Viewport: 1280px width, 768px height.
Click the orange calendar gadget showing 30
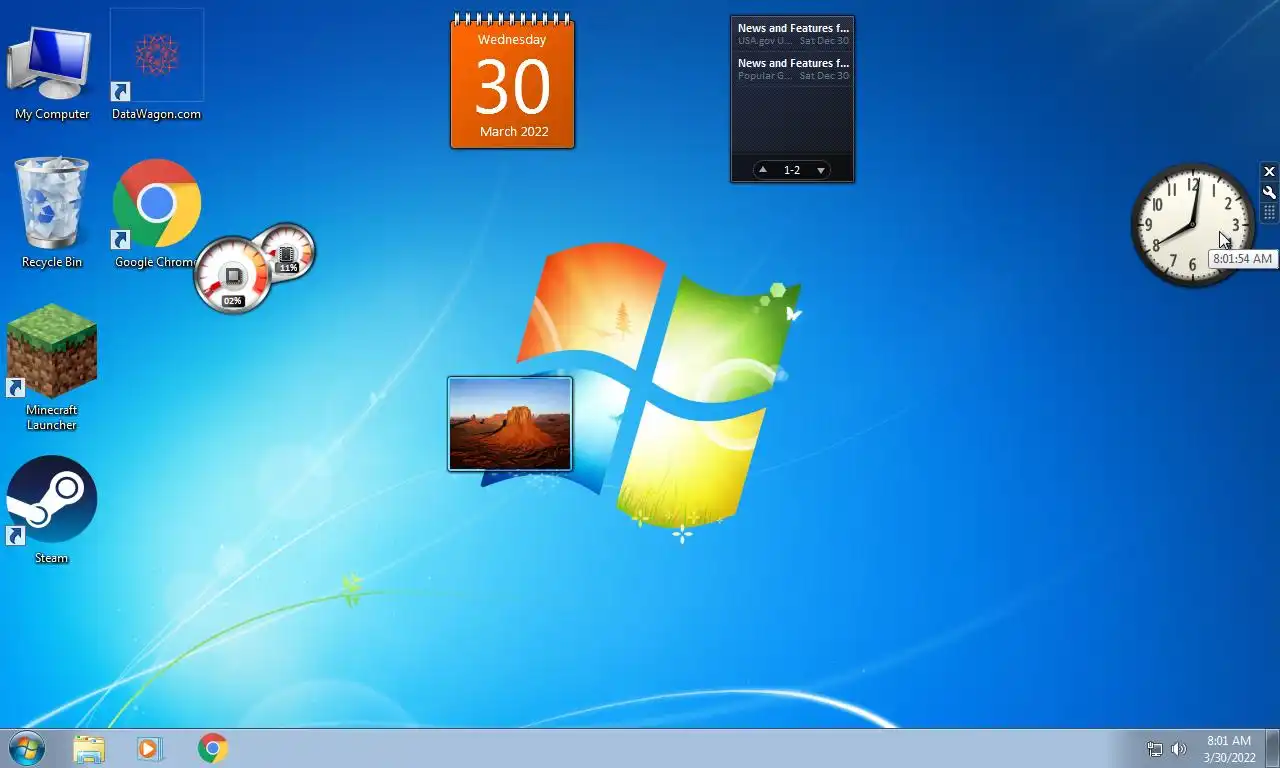pos(513,81)
